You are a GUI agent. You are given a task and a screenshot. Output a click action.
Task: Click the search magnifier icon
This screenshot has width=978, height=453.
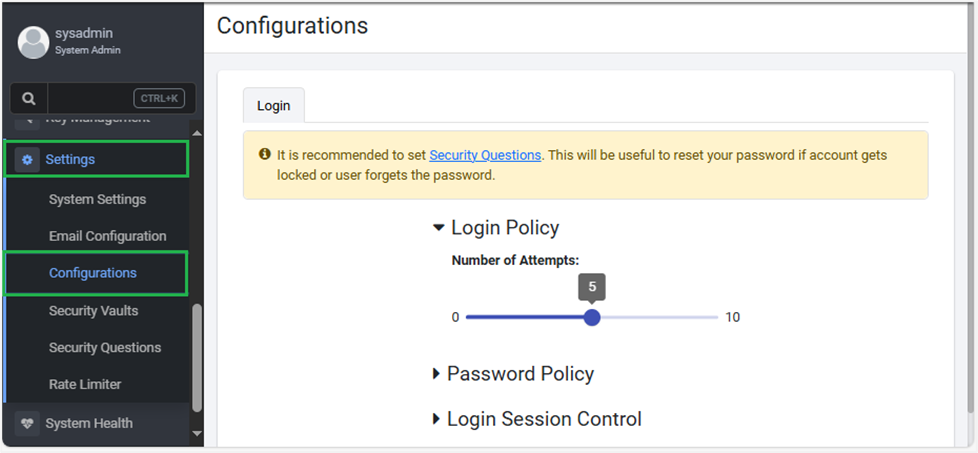point(29,99)
